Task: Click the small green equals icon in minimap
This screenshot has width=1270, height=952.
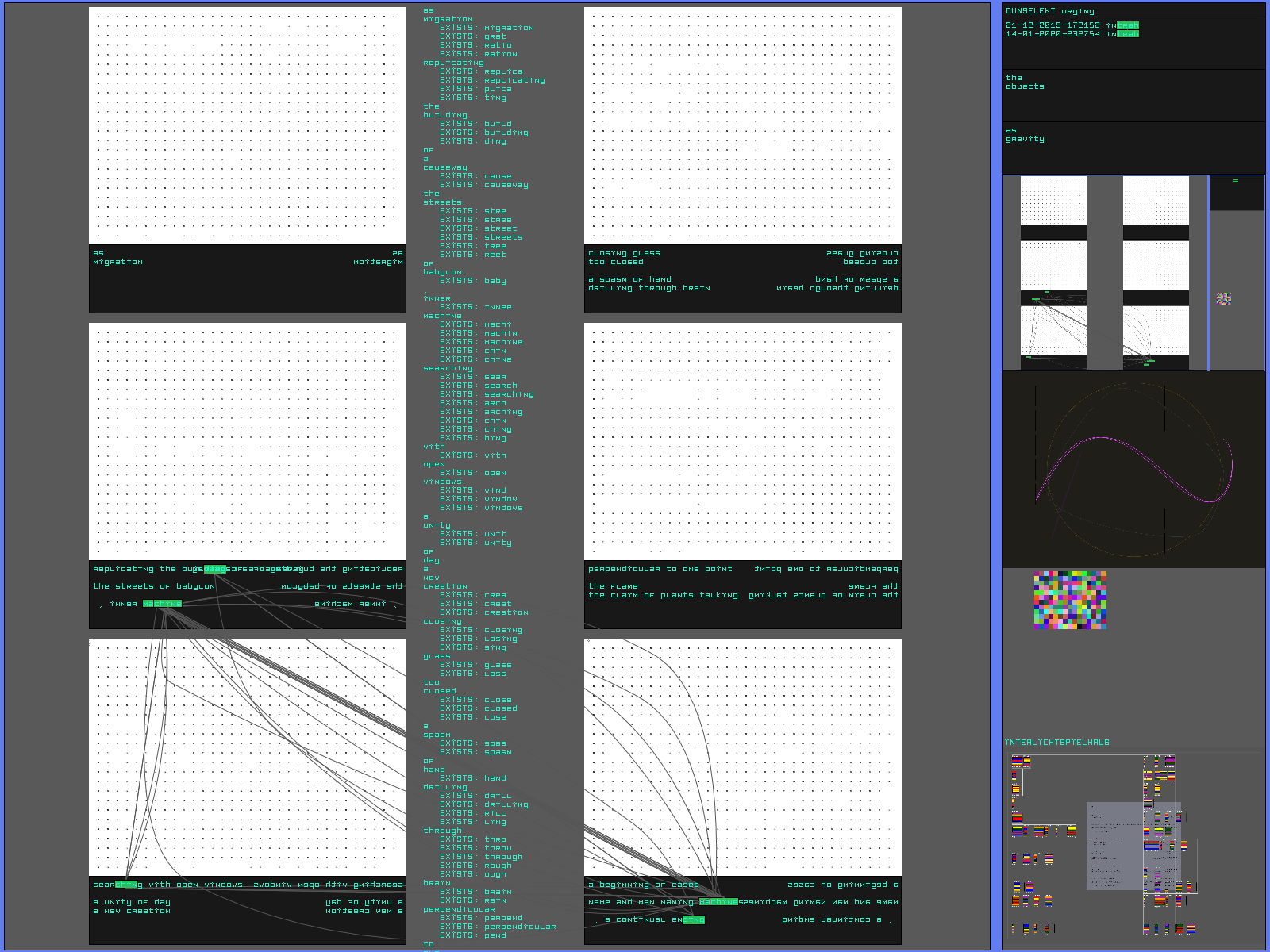Action: coord(1235,182)
